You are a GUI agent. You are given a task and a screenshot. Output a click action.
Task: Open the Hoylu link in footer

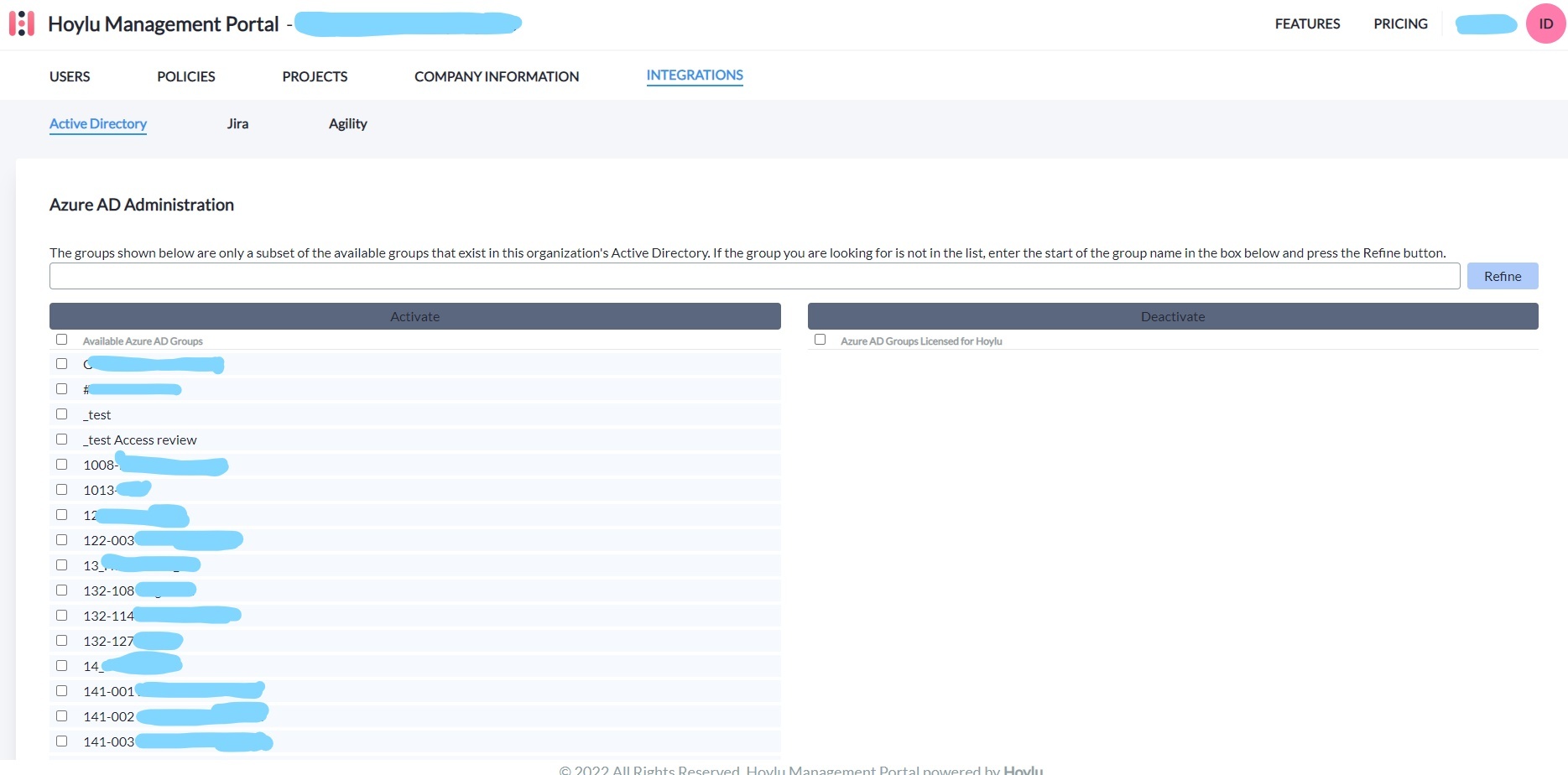pyautogui.click(x=1024, y=769)
